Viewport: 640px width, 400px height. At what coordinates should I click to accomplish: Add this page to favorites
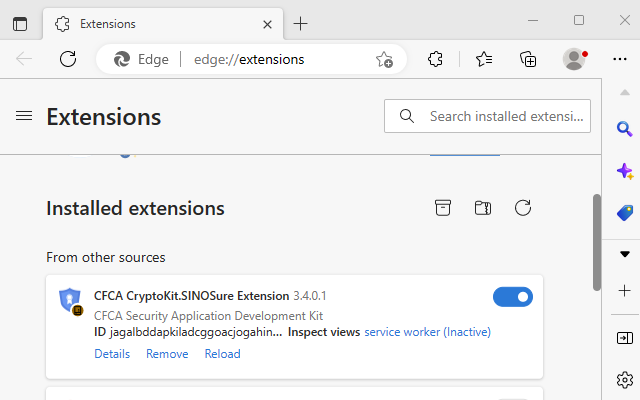point(384,60)
